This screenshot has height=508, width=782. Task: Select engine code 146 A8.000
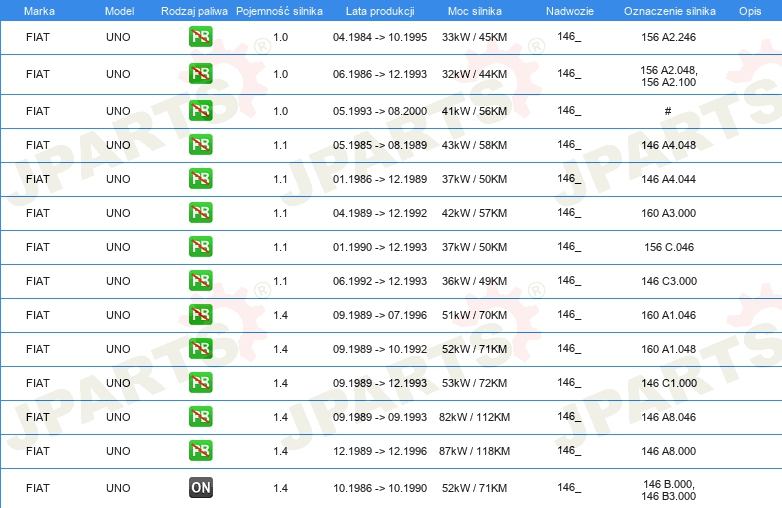point(668,451)
